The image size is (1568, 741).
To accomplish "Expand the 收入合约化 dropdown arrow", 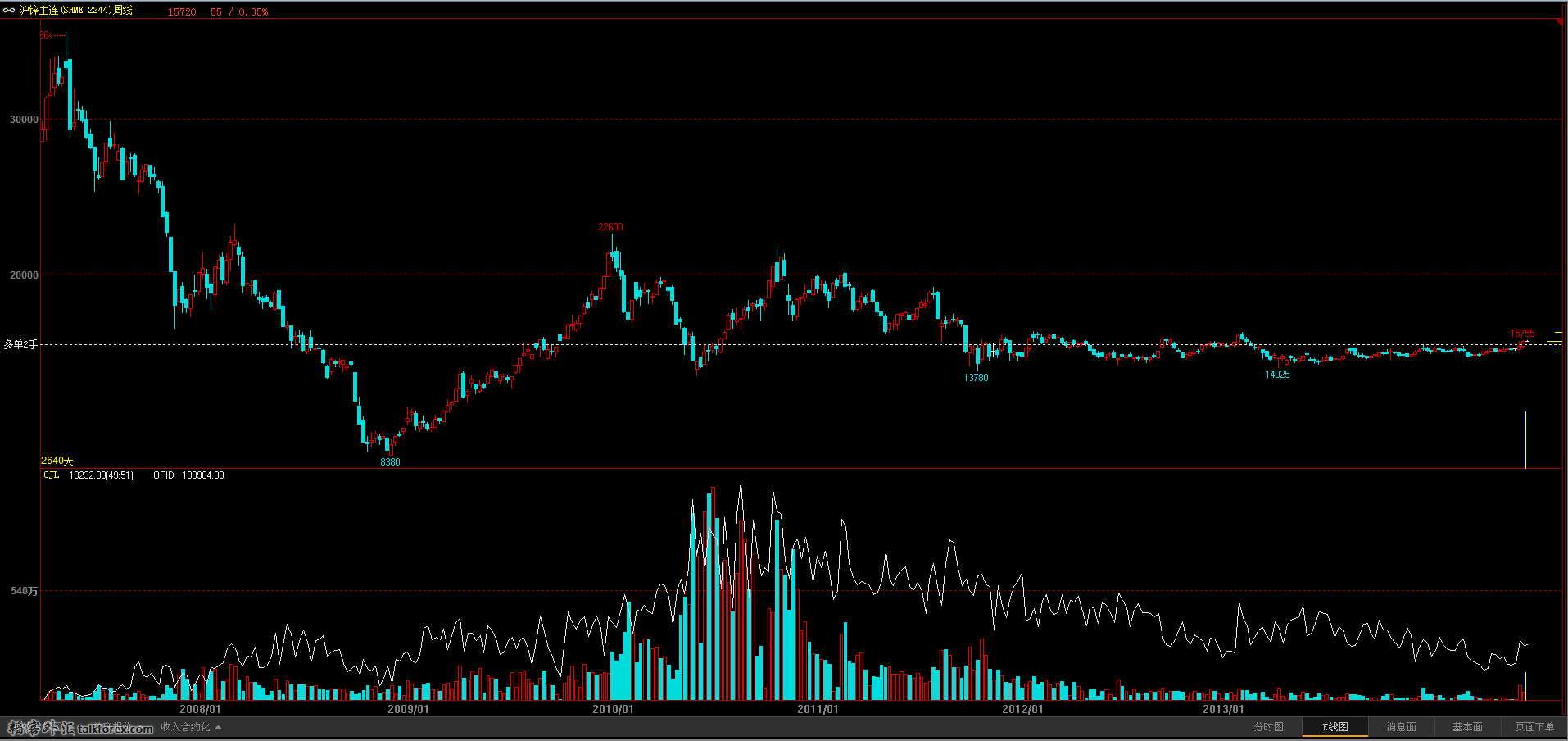I will point(218,727).
